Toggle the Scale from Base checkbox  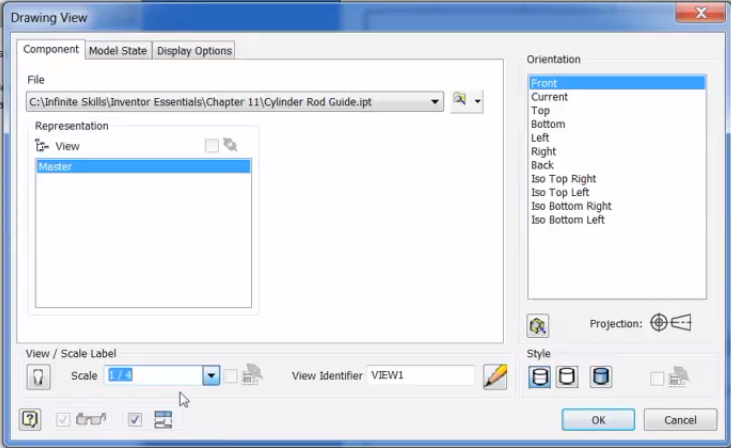tap(231, 376)
